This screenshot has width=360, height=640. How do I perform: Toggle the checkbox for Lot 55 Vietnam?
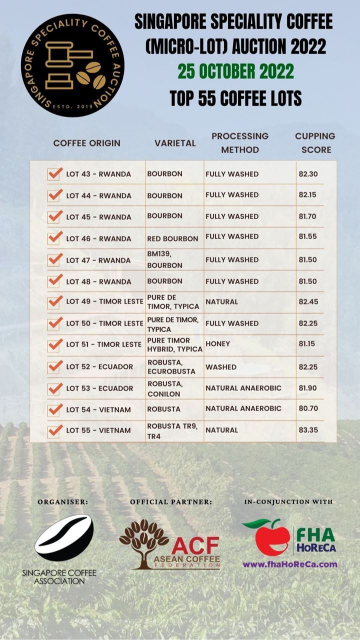coord(54,430)
